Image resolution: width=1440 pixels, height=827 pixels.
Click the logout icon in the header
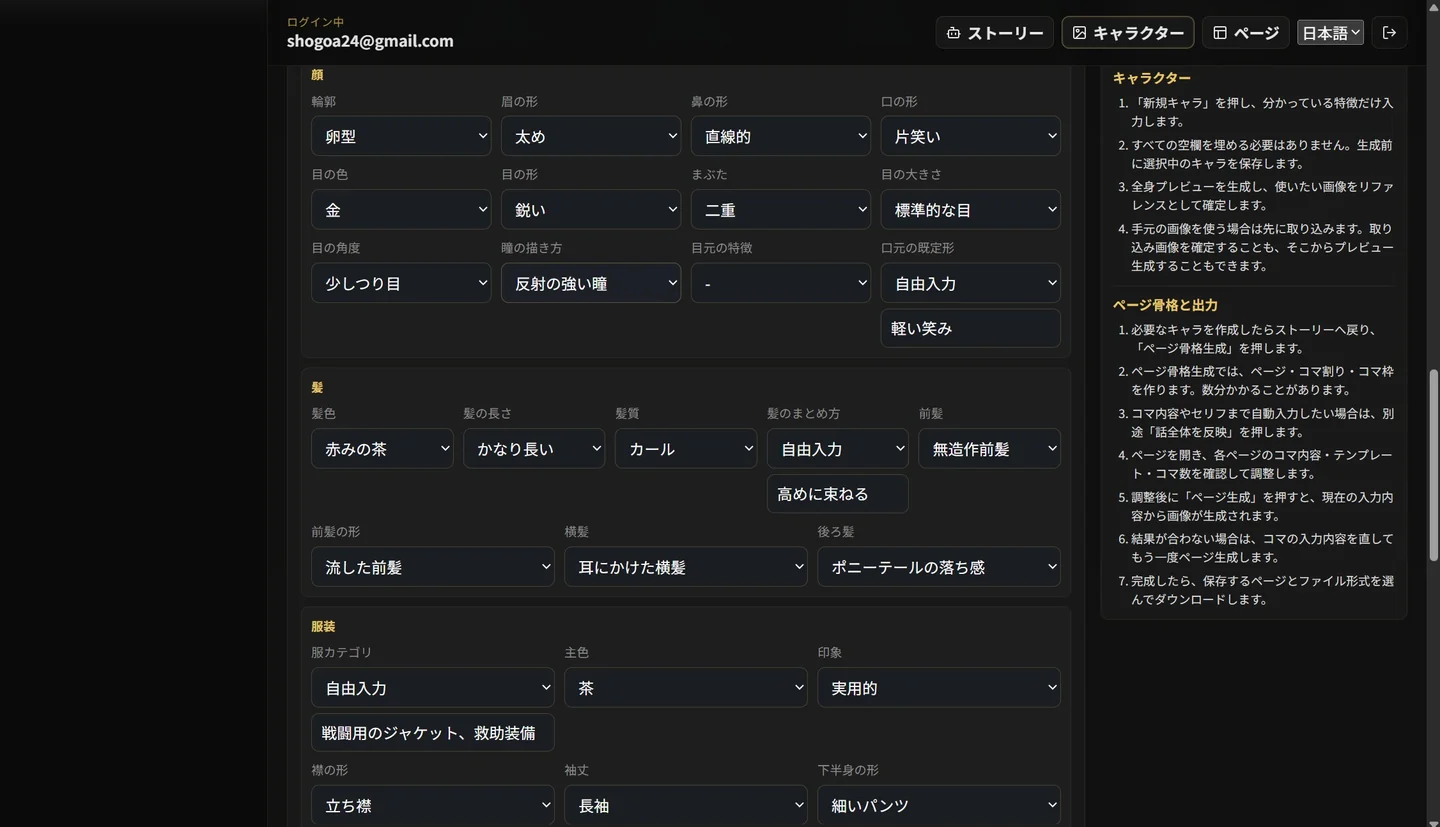click(1389, 33)
